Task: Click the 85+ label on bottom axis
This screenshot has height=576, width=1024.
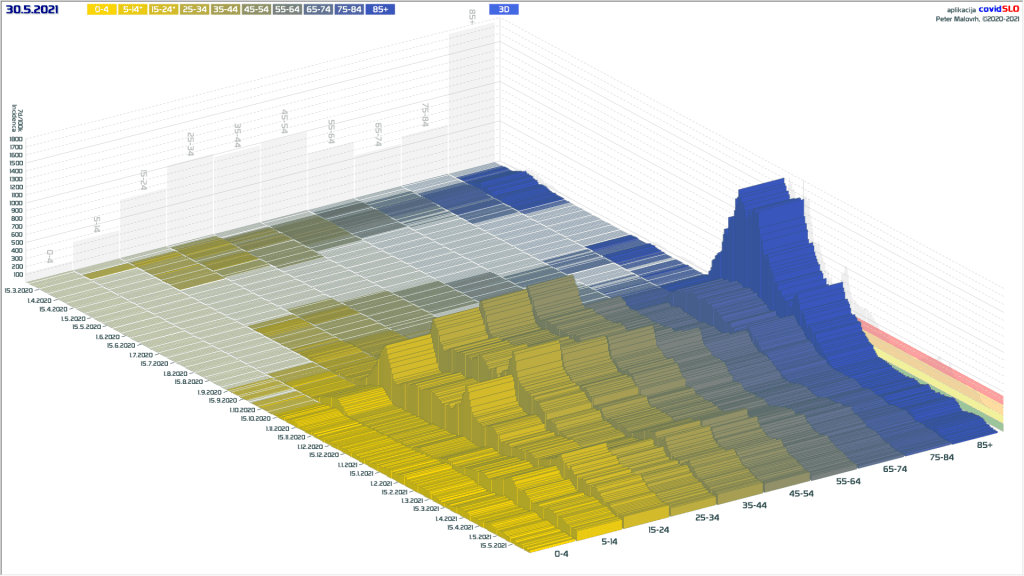Action: (x=984, y=444)
